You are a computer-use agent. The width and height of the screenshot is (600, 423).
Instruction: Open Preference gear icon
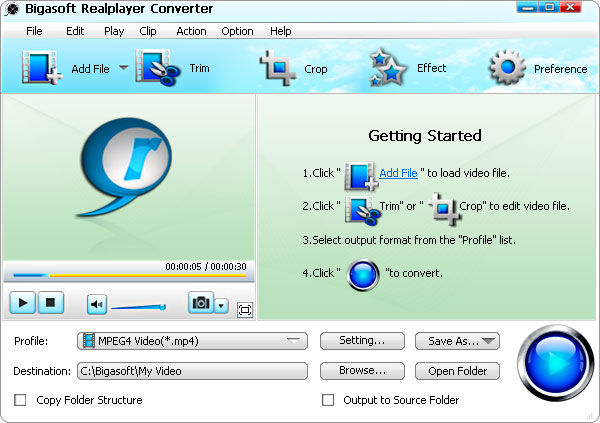tap(507, 68)
